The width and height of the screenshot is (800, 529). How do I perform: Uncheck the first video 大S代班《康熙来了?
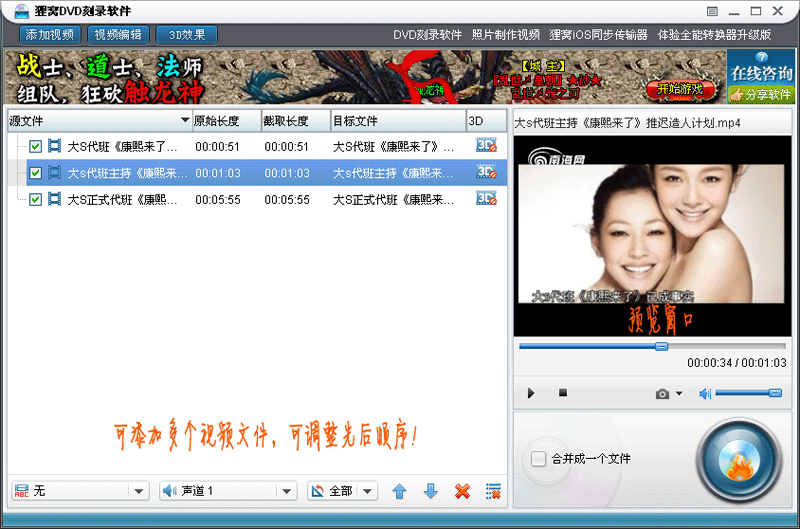pyautogui.click(x=35, y=147)
